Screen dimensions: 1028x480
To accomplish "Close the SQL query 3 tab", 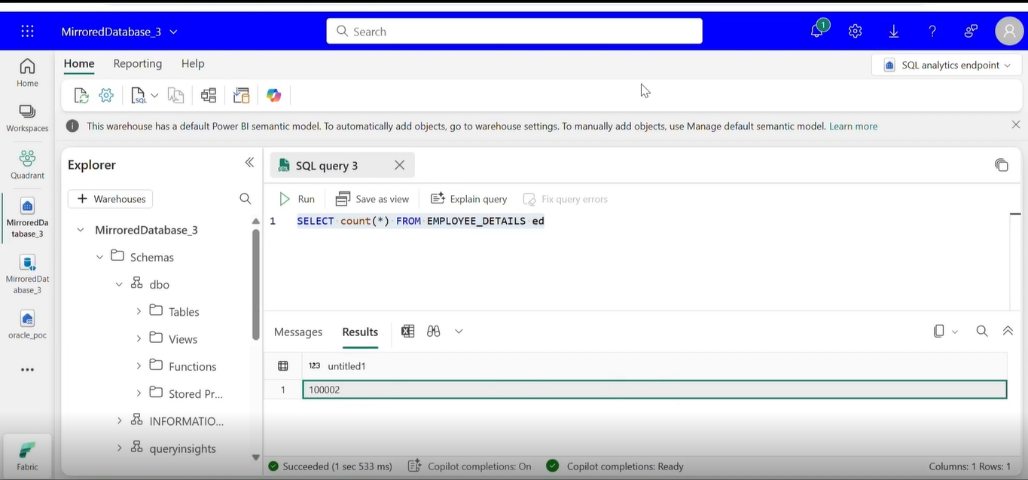I will click(399, 165).
